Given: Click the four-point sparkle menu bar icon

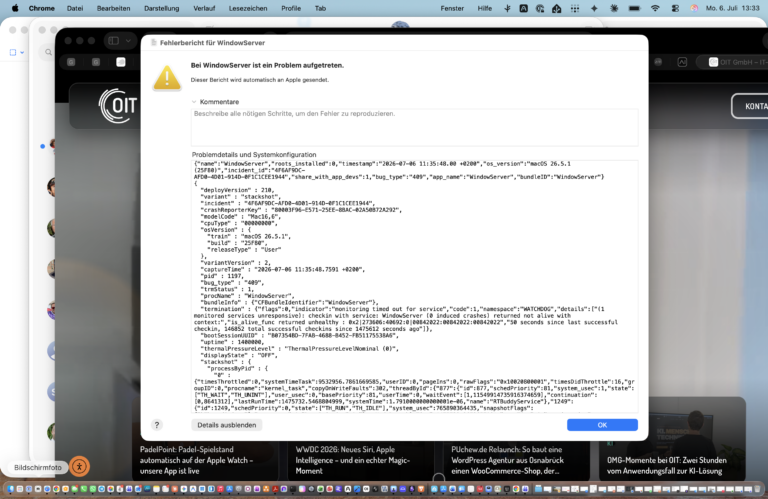Looking at the screenshot, I should (594, 8).
